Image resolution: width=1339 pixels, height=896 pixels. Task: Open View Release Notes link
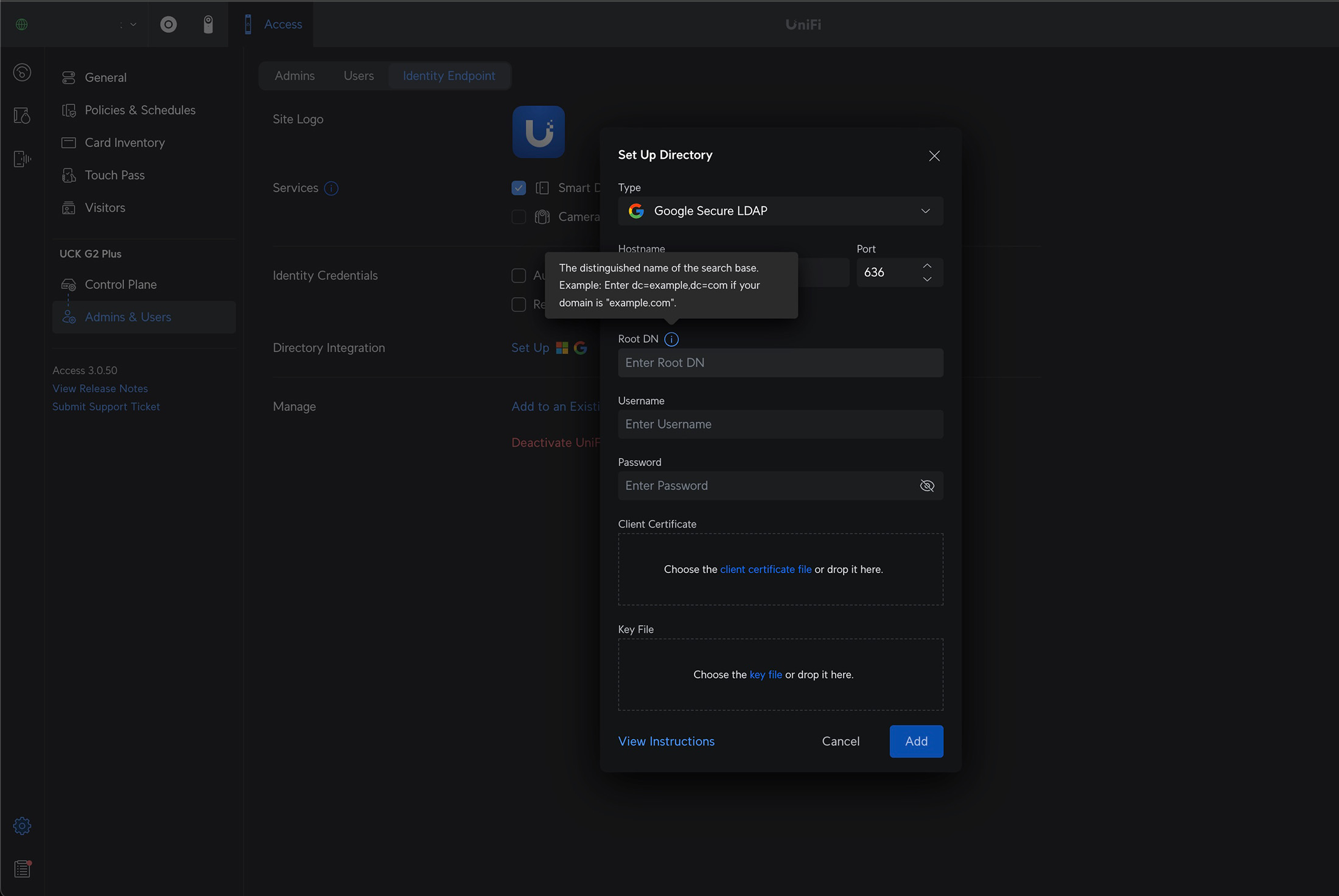100,388
